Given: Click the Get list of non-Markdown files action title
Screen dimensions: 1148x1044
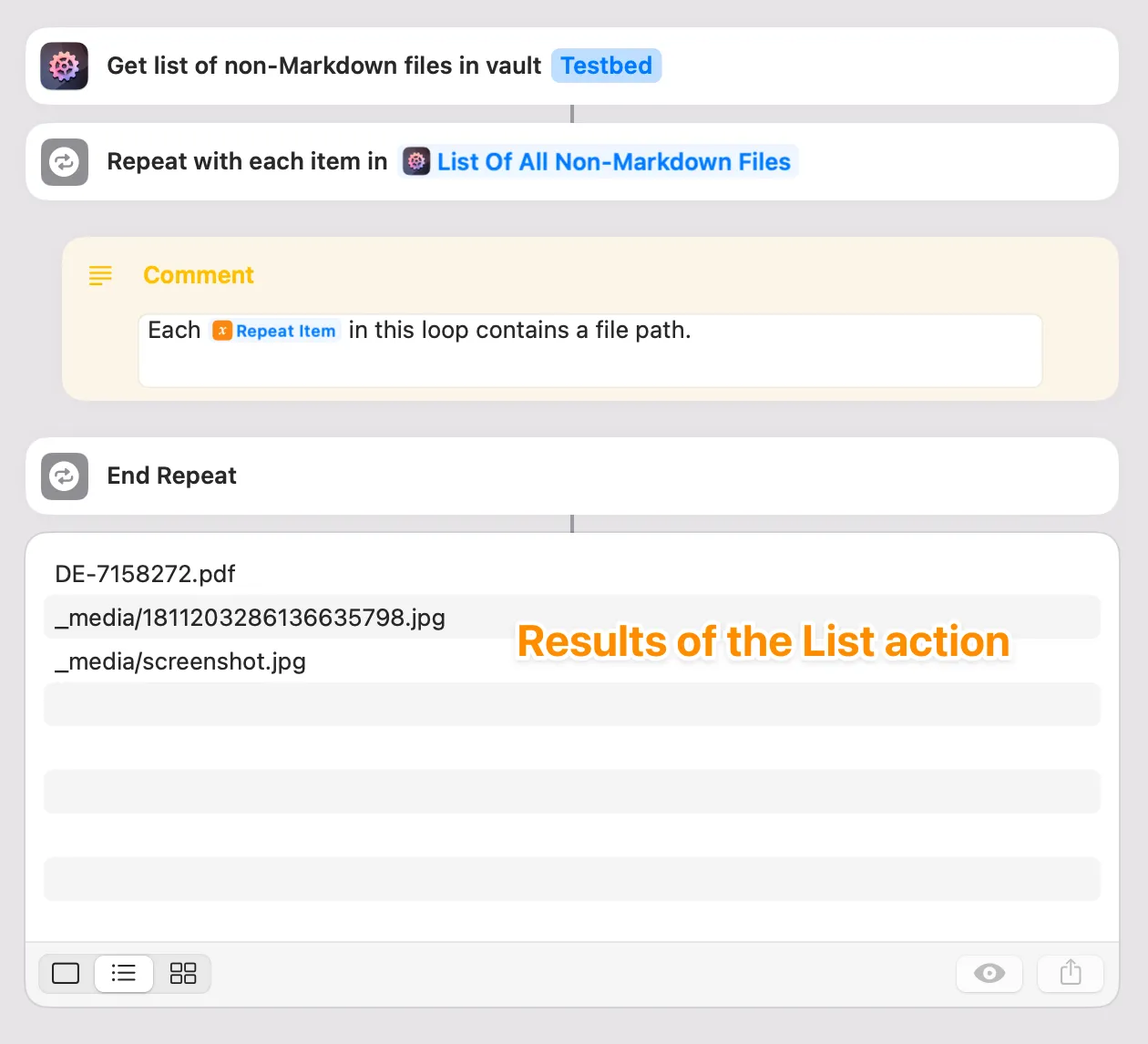Looking at the screenshot, I should [324, 66].
